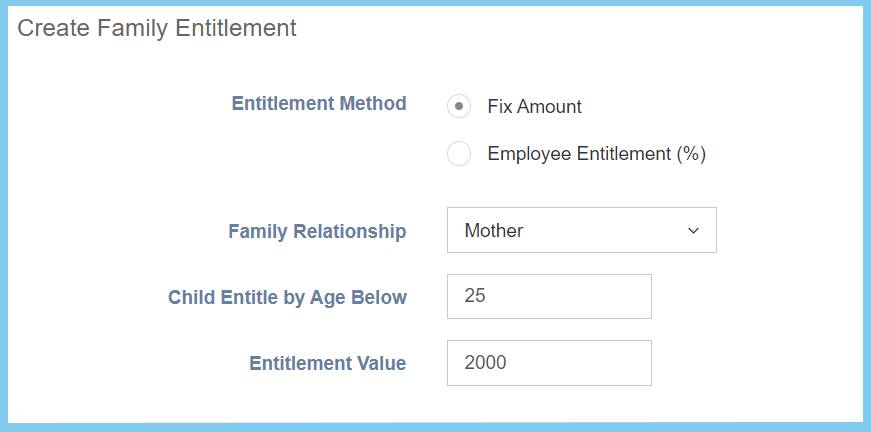Click the "Fix Amount" option label

tap(534, 106)
